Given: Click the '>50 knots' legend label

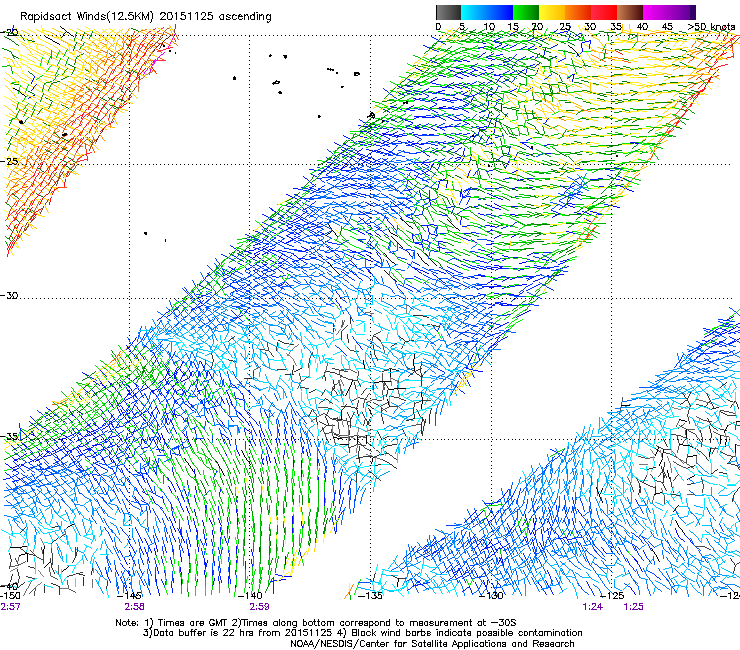Looking at the screenshot, I should [711, 26].
